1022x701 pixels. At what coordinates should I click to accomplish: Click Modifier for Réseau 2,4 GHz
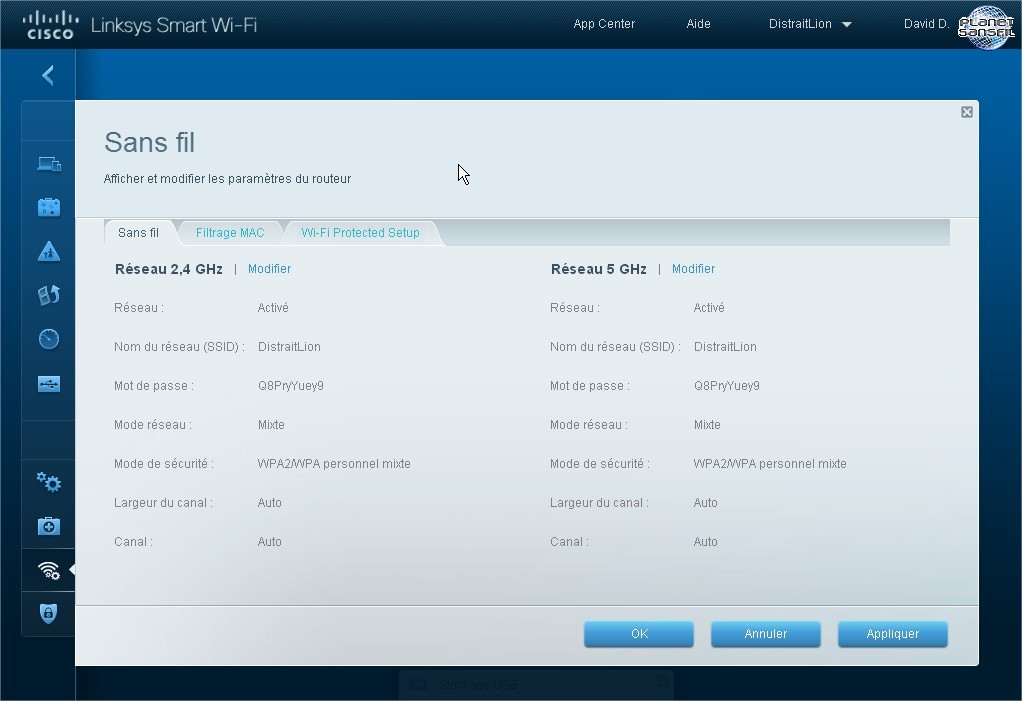(269, 268)
